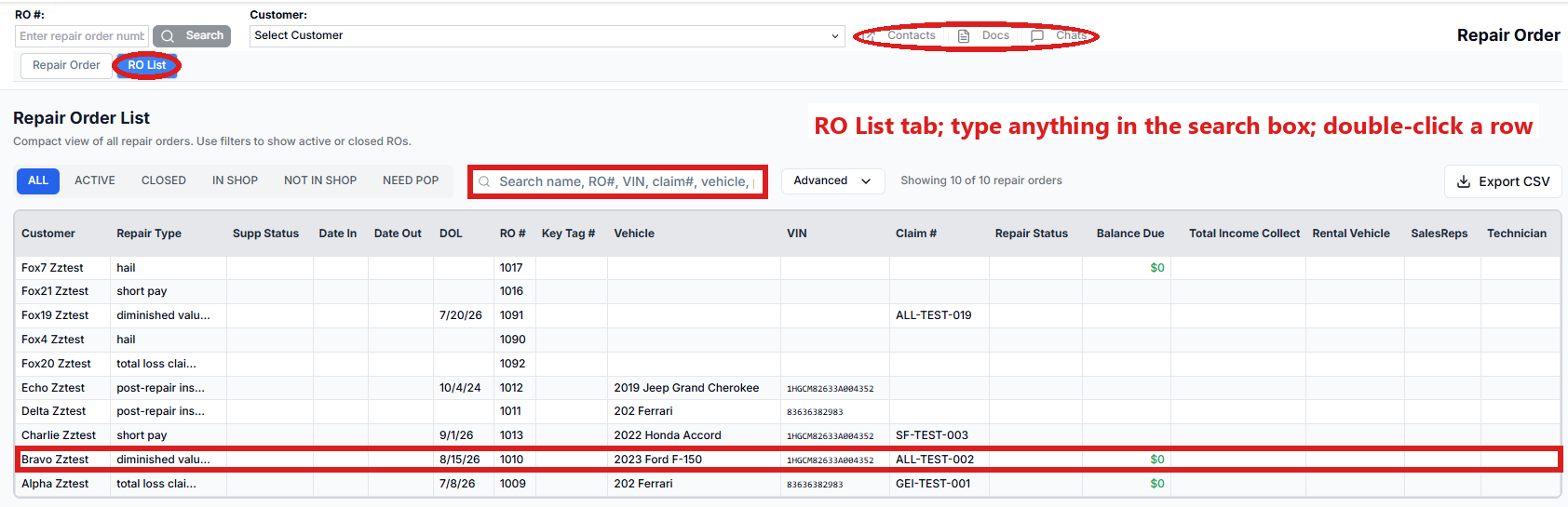Sort by the Key Tag # column header
Viewport: 1568px width, 507px height.
click(568, 233)
